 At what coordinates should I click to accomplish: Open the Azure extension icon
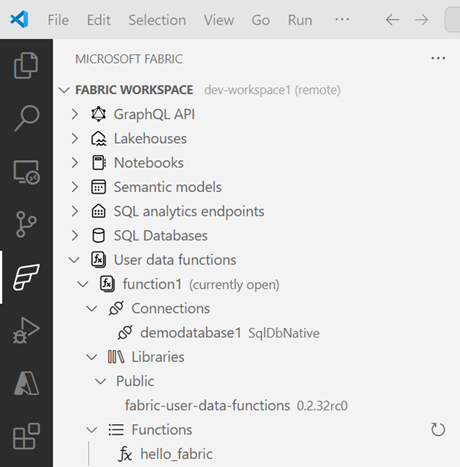click(26, 383)
